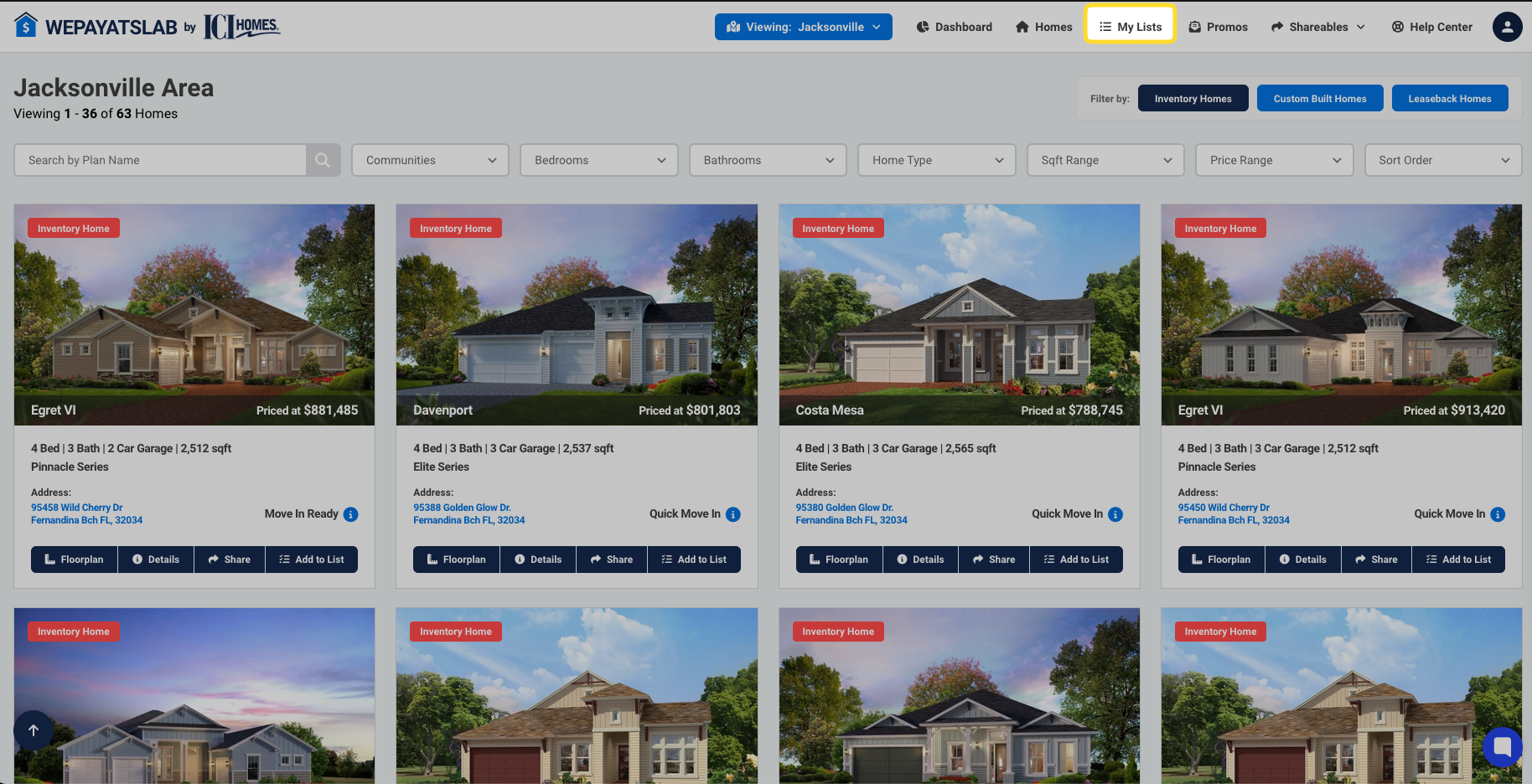
Task: Click the WEPAYATSLAB house logo icon
Action: click(26, 26)
